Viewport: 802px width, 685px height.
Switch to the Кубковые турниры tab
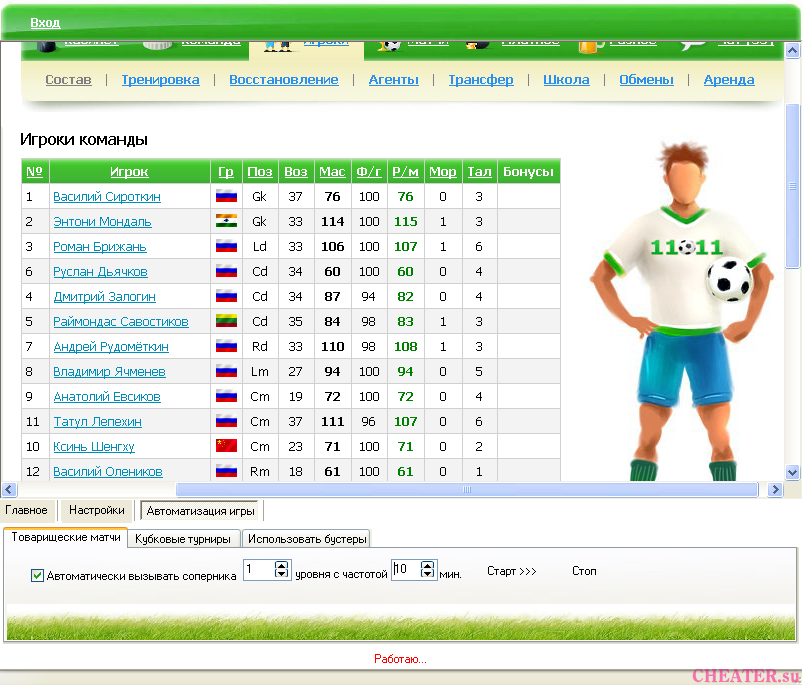pyautogui.click(x=184, y=539)
